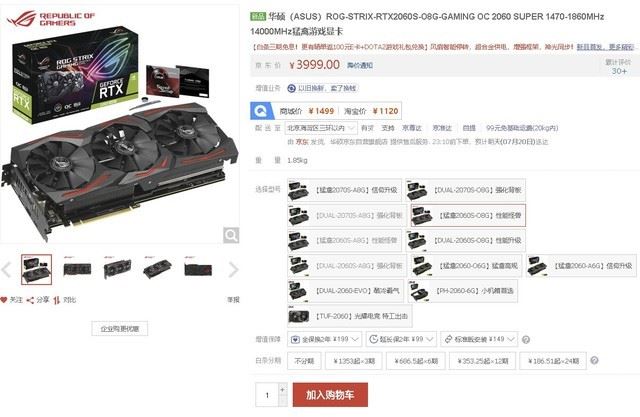Open the delivery address dropdown

click(x=321, y=128)
